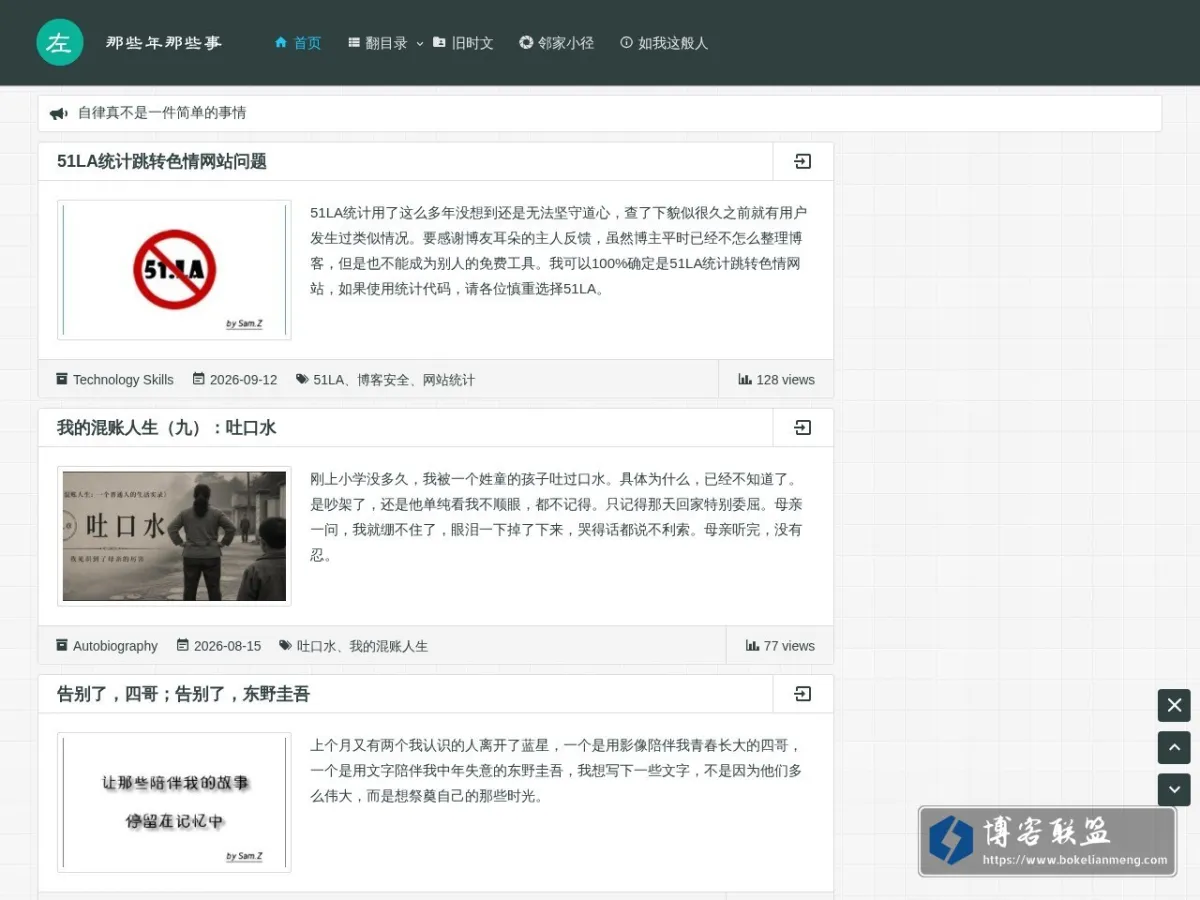Screen dimensions: 1200x900
Task: Open the 邻家小径 menu item
Action: [x=557, y=43]
